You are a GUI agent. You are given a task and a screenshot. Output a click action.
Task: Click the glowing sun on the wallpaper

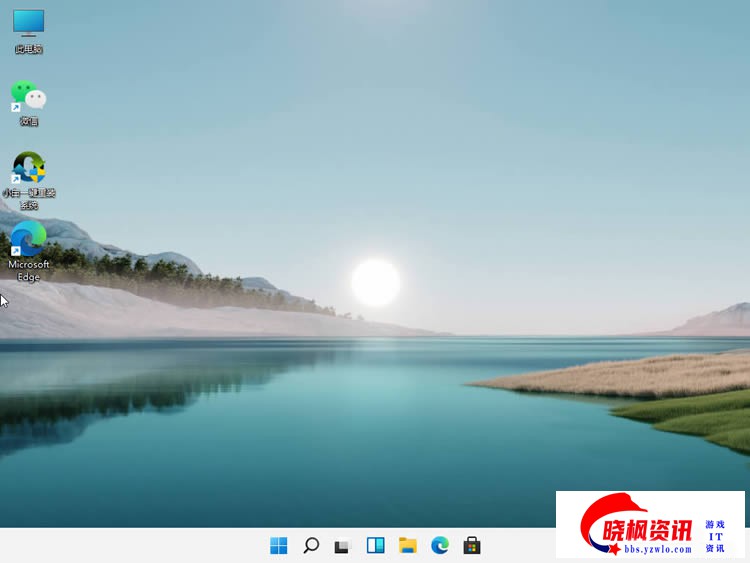click(376, 281)
